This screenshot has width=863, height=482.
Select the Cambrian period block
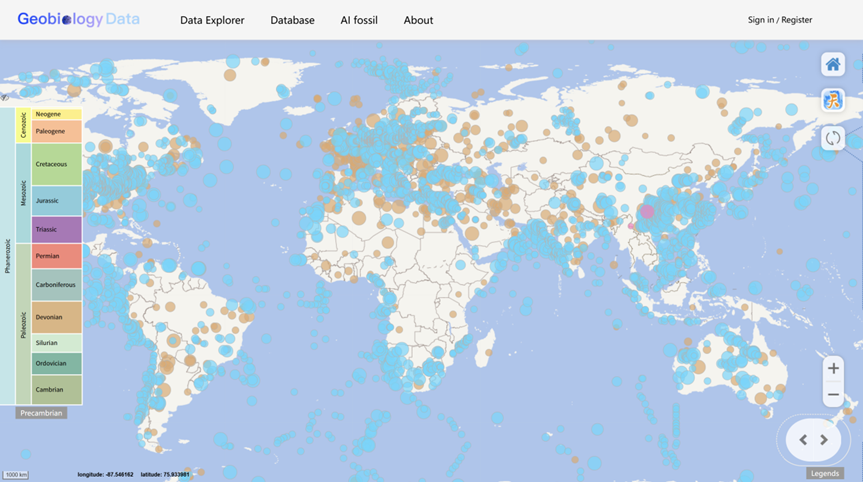pyautogui.click(x=57, y=390)
